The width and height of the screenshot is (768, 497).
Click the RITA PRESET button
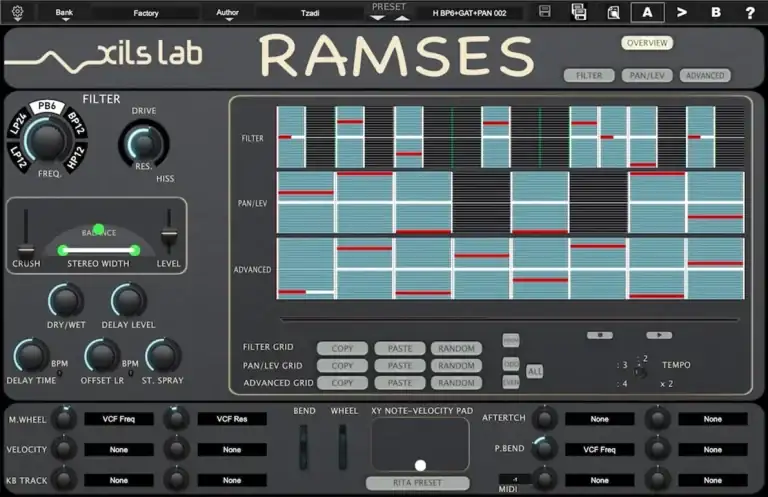point(417,483)
